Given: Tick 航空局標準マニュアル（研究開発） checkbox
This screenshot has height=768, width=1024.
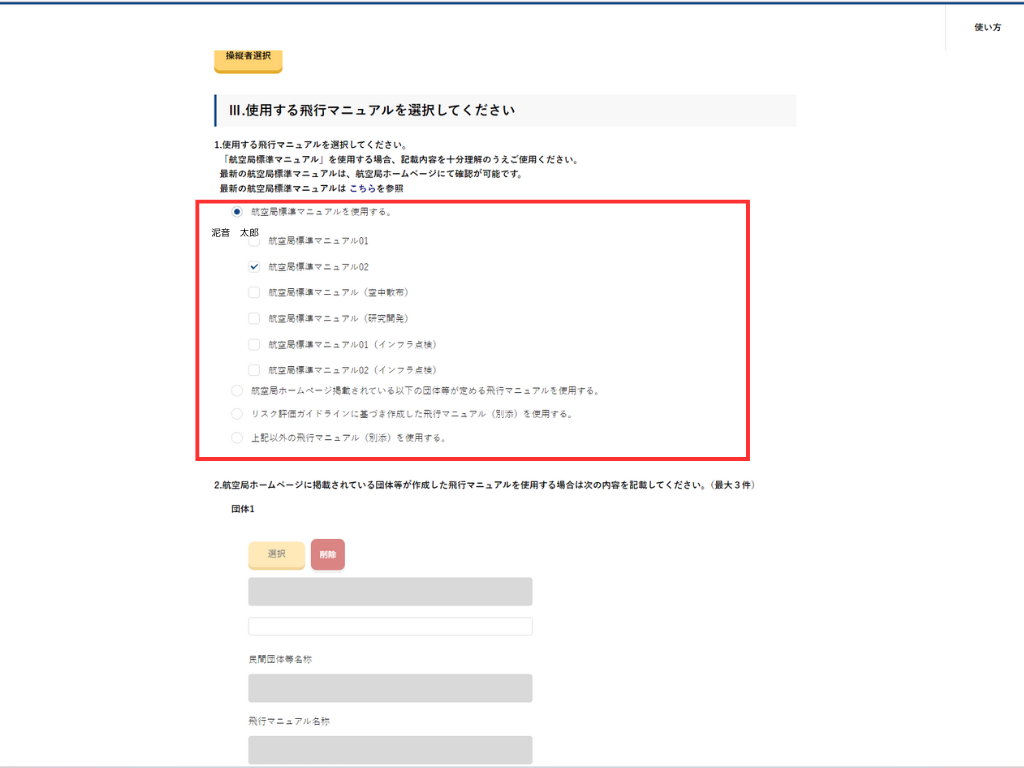Looking at the screenshot, I should click(254, 319).
